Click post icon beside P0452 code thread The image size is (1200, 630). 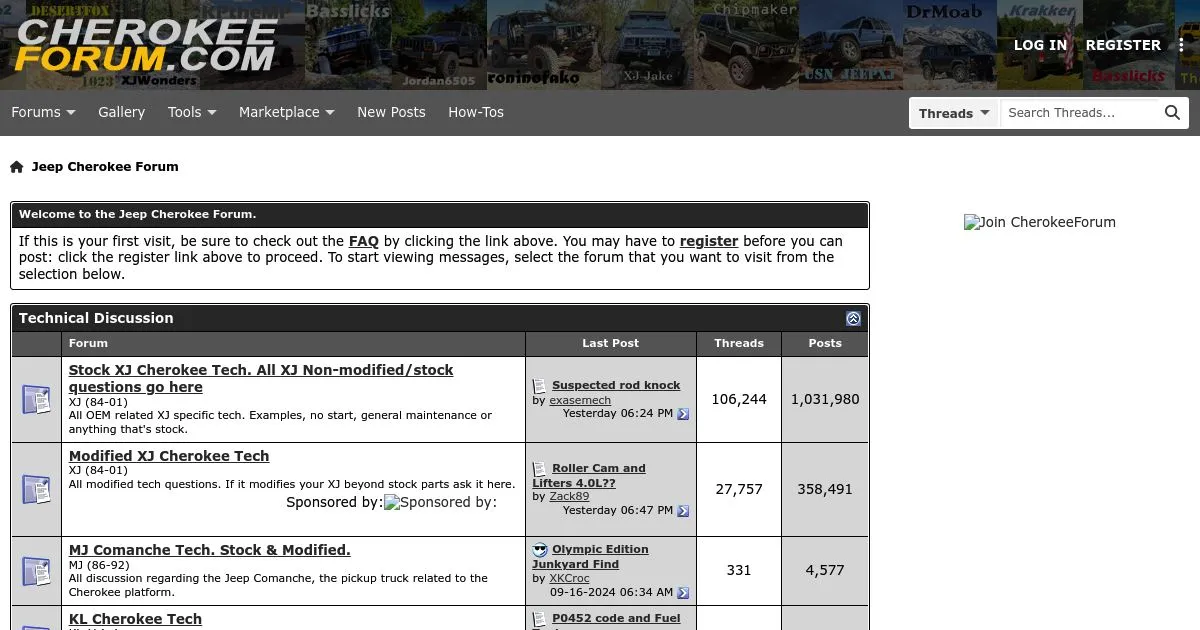540,619
